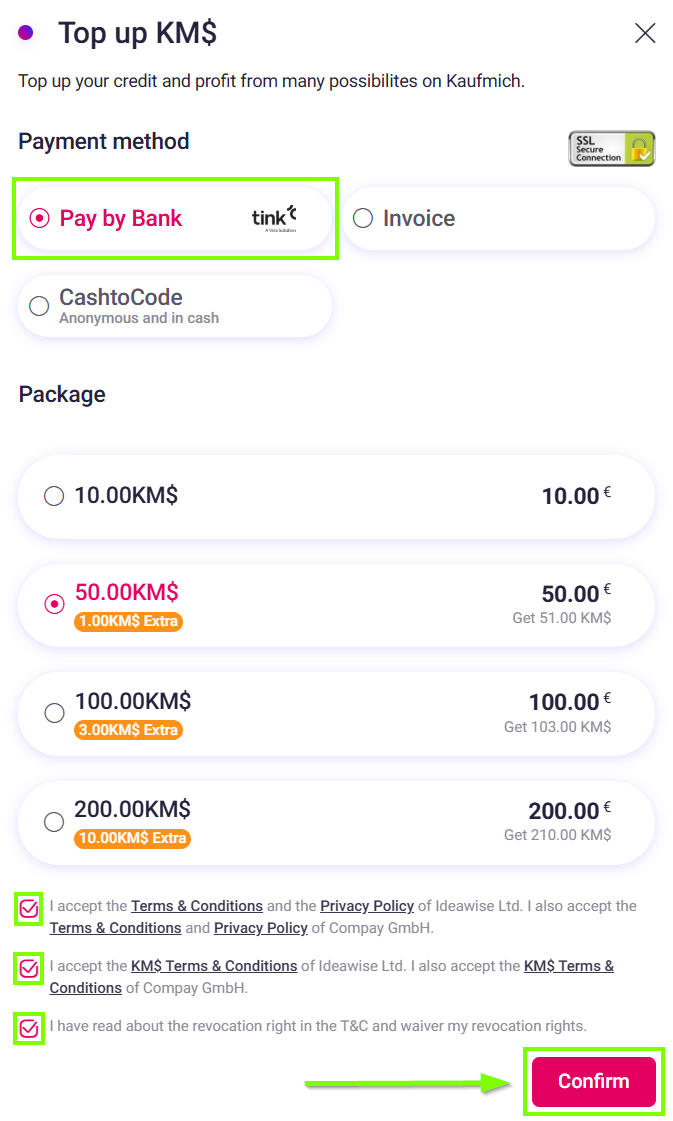The height and width of the screenshot is (1121, 673).
Task: Close the Top up KM$ dialog
Action: [x=644, y=33]
